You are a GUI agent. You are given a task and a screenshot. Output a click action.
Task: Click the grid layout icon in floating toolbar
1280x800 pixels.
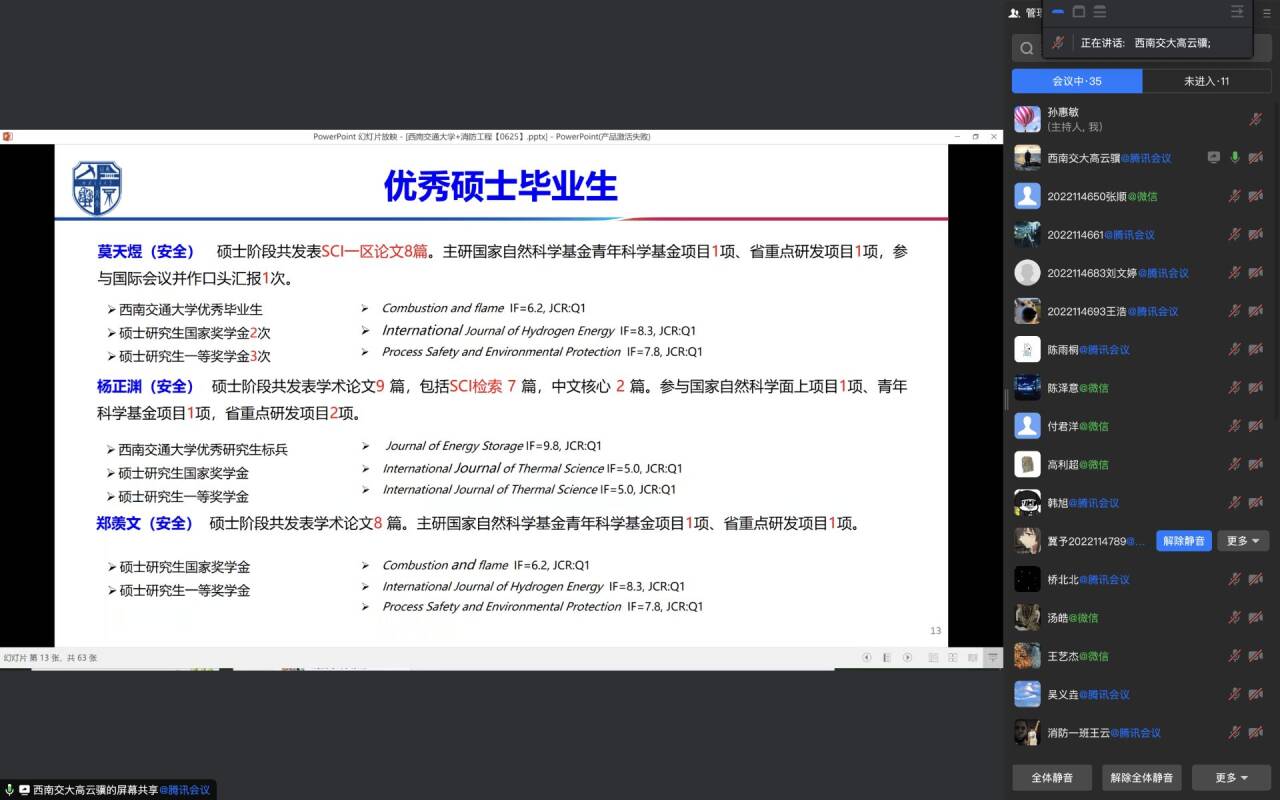(x=1079, y=12)
